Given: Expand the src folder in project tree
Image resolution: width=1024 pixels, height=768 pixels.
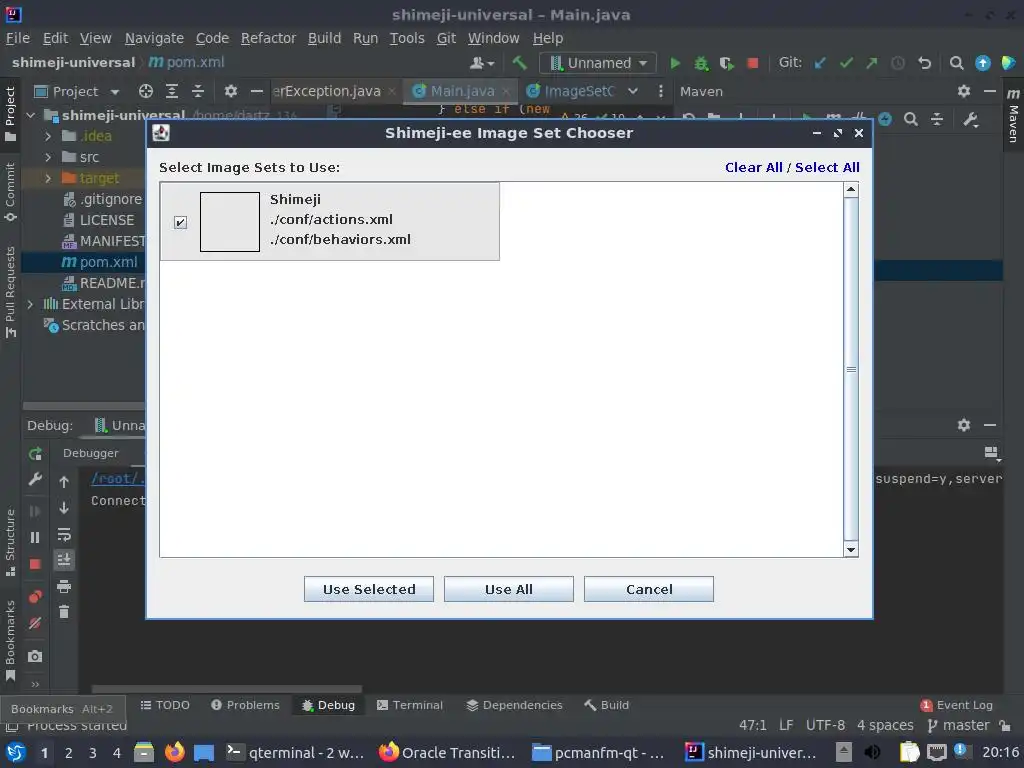Looking at the screenshot, I should pyautogui.click(x=48, y=157).
